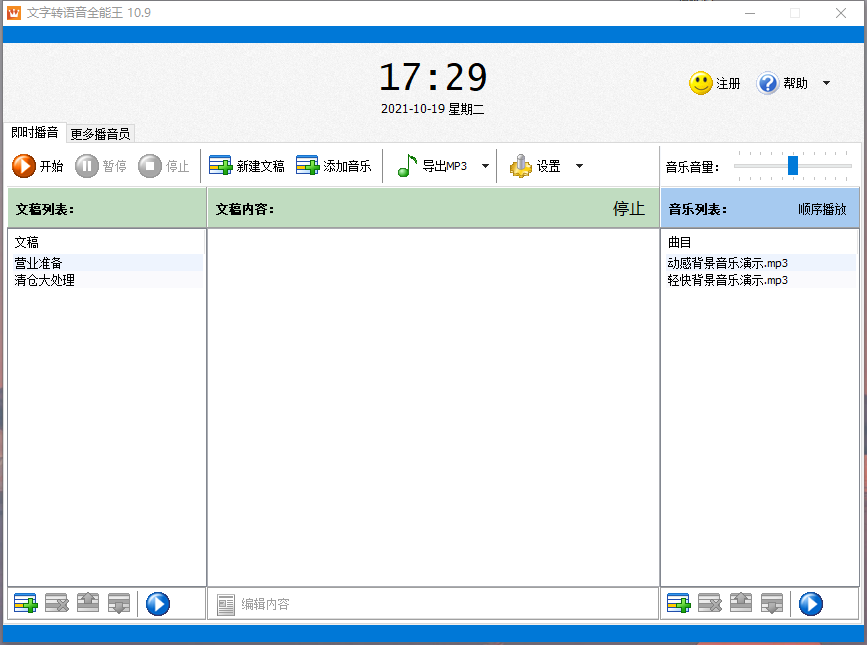Click the 注册 smiley register icon
This screenshot has height=645, width=867.
click(701, 83)
